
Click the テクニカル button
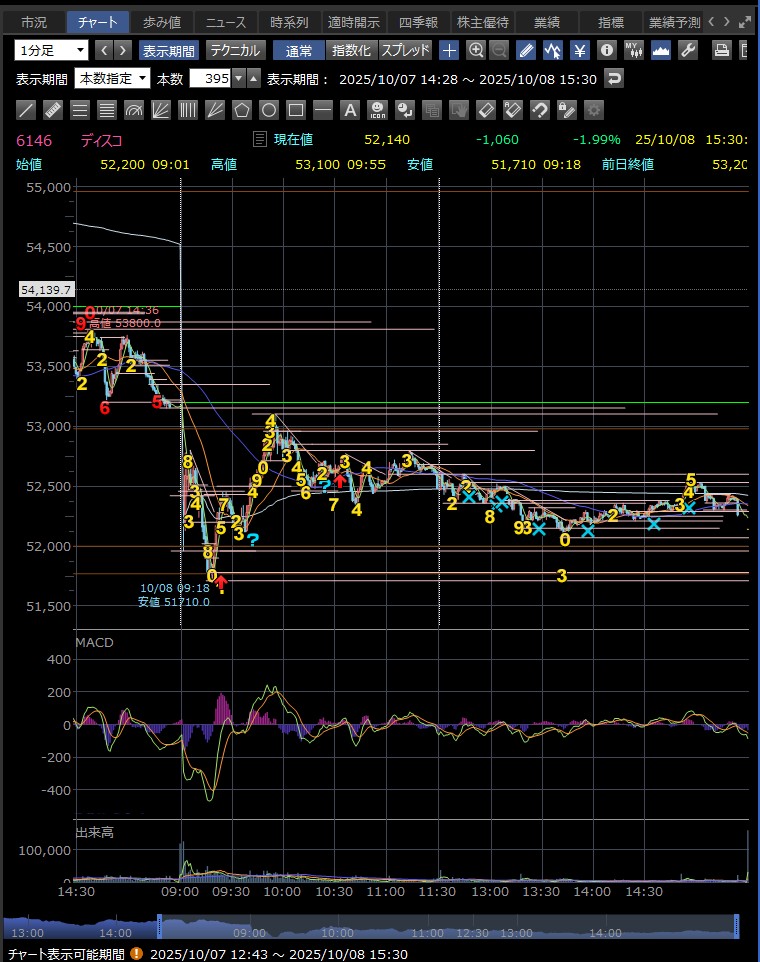coord(235,50)
